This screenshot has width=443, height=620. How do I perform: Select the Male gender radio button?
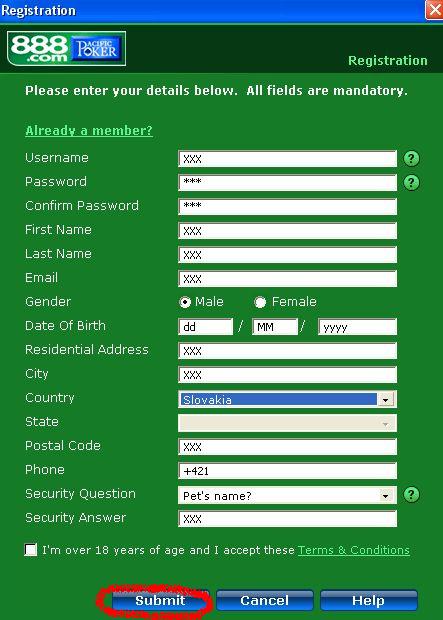(x=185, y=302)
